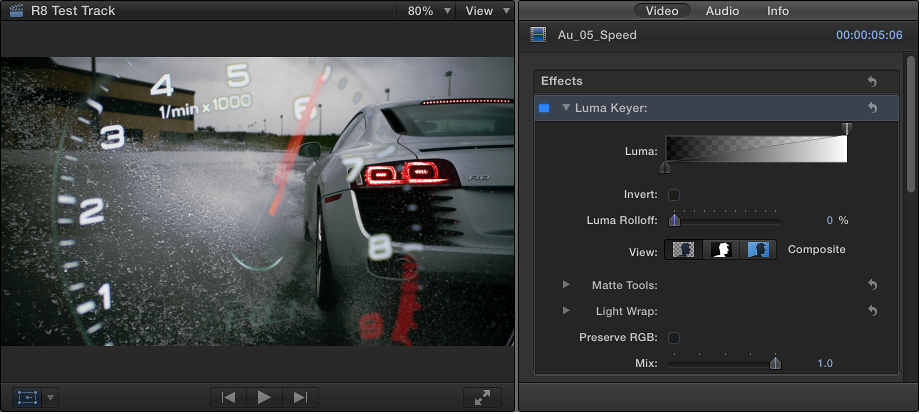Screen dimensions: 920x414
Task: Reset the Luma Keyer effect
Action: click(x=872, y=108)
